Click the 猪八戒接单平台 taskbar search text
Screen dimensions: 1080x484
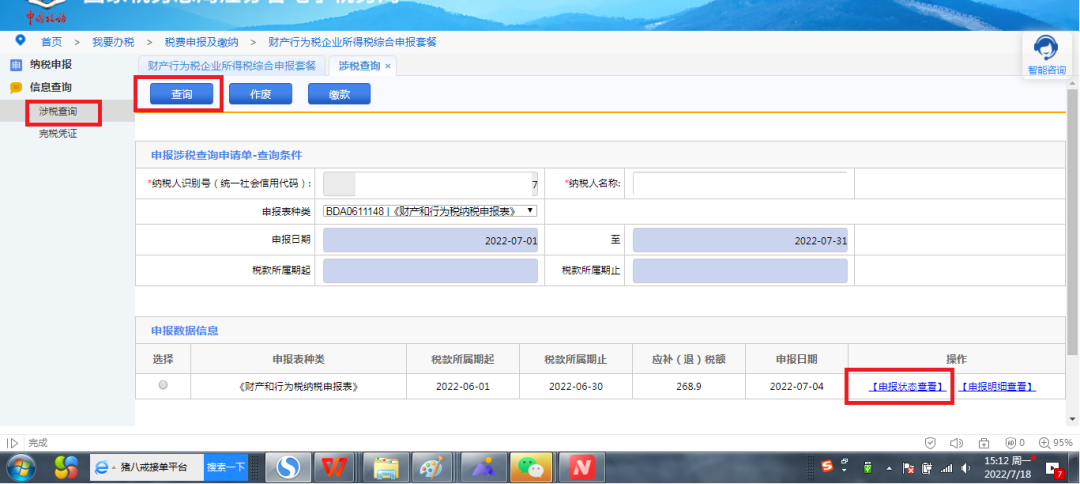point(153,467)
